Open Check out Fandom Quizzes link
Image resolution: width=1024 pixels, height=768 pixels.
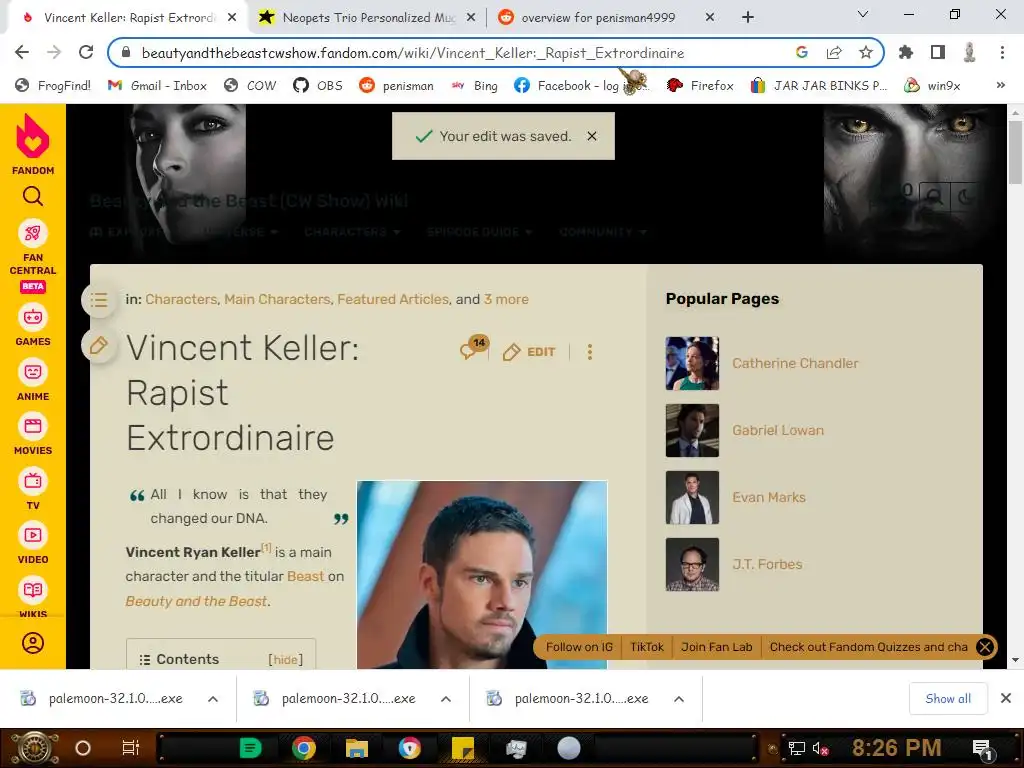tap(868, 647)
